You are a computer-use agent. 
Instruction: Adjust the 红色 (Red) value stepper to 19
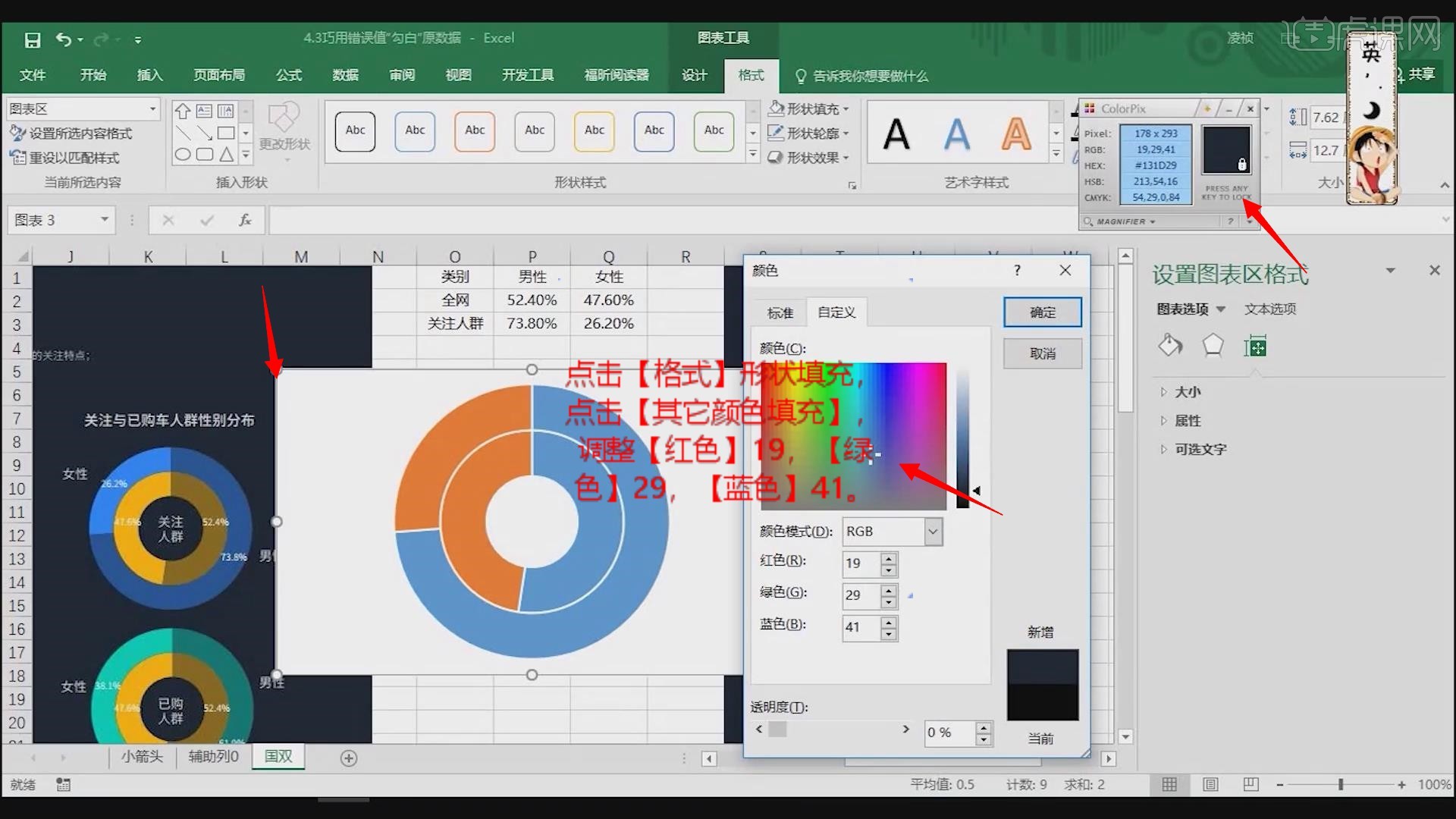(887, 563)
